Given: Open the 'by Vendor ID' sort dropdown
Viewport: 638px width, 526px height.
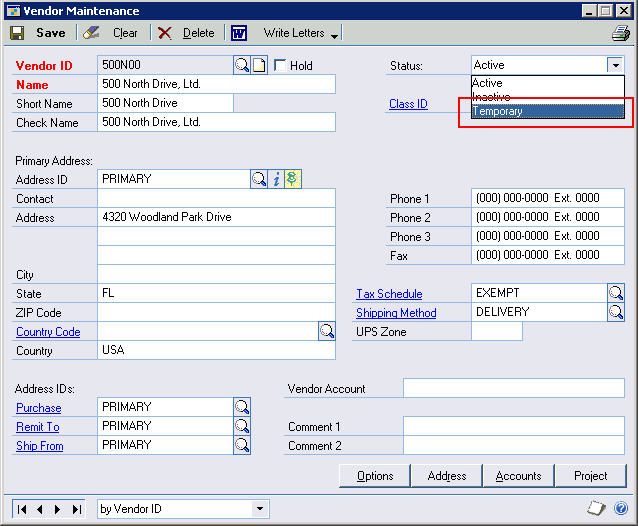Looking at the screenshot, I should pyautogui.click(x=260, y=509).
